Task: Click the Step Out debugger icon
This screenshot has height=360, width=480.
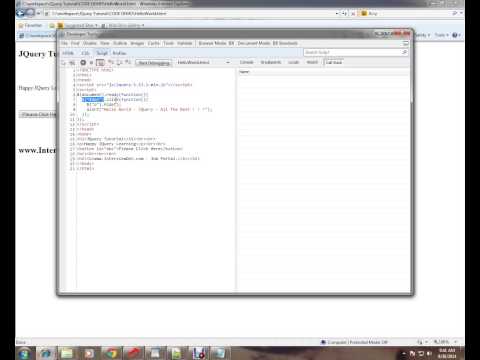Action: pyautogui.click(x=128, y=62)
